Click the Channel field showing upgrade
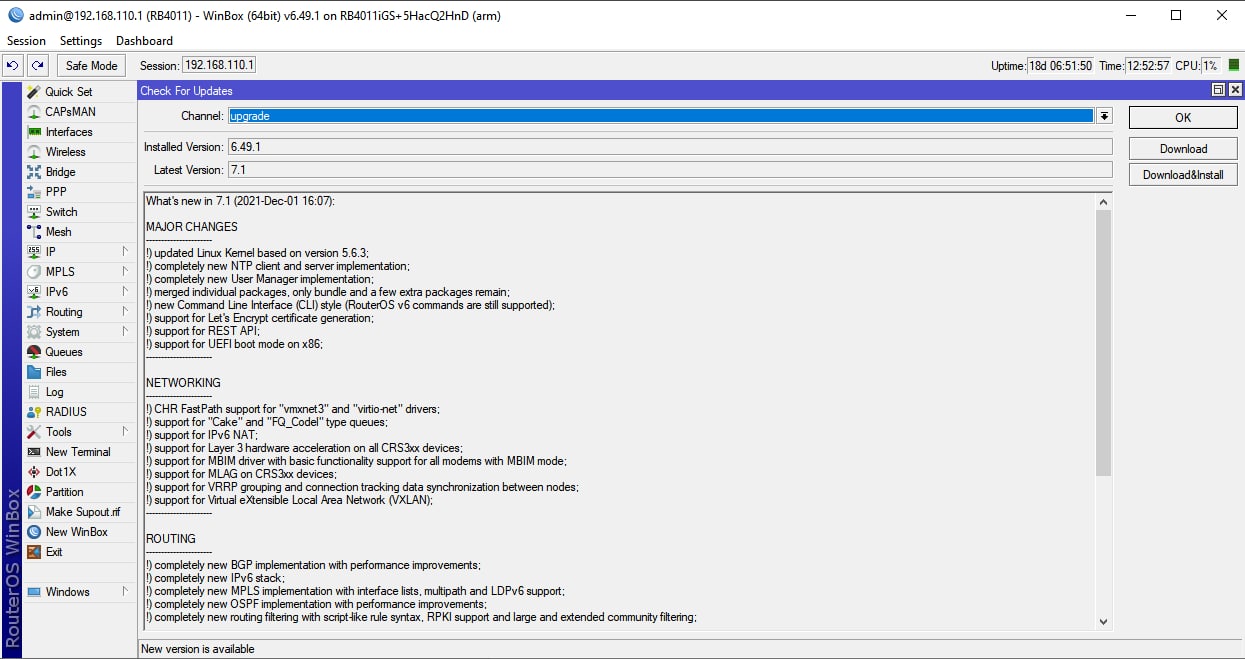The height and width of the screenshot is (659, 1245). [x=661, y=116]
